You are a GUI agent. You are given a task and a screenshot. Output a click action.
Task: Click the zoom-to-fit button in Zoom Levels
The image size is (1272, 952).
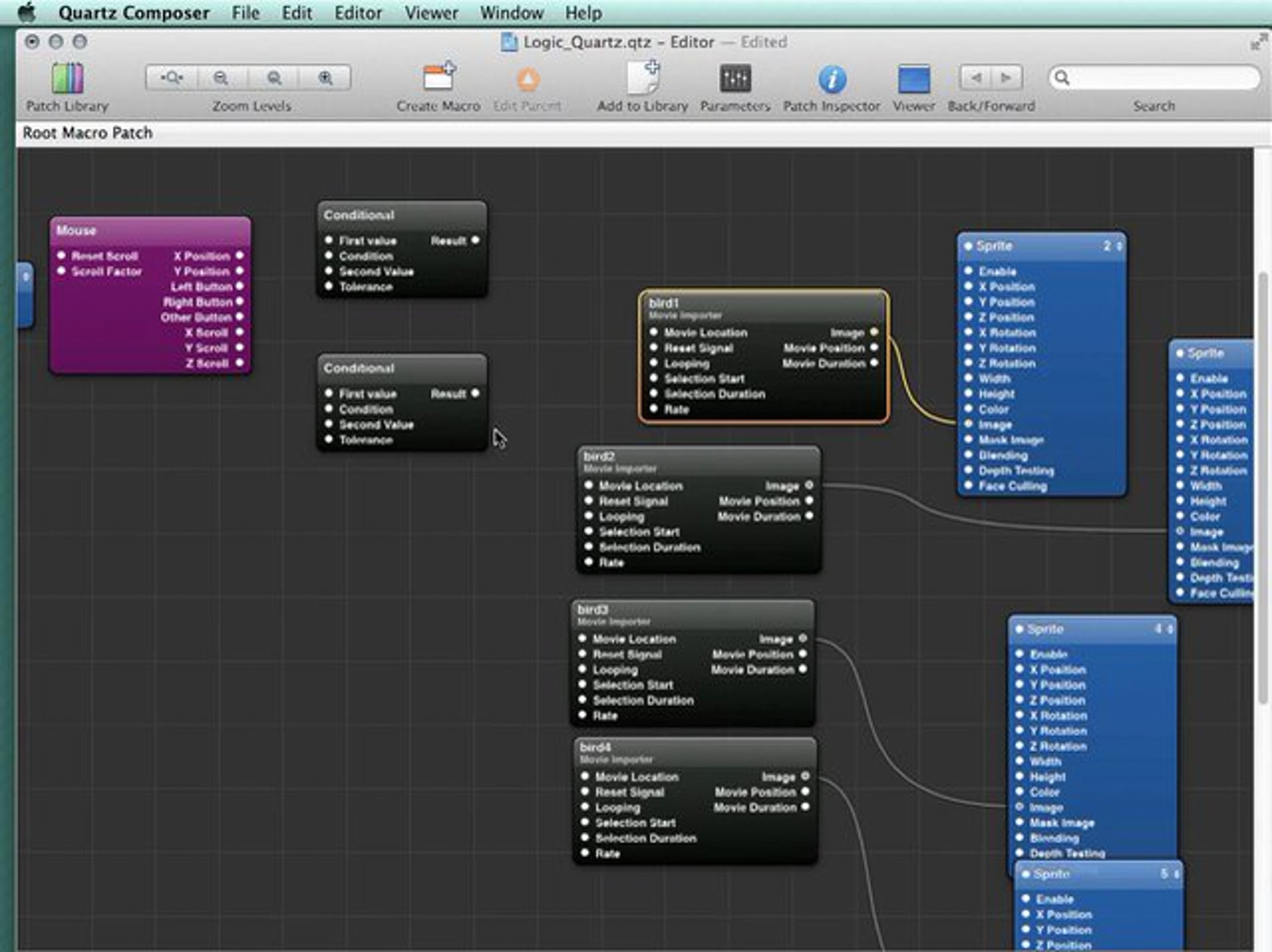pos(171,78)
